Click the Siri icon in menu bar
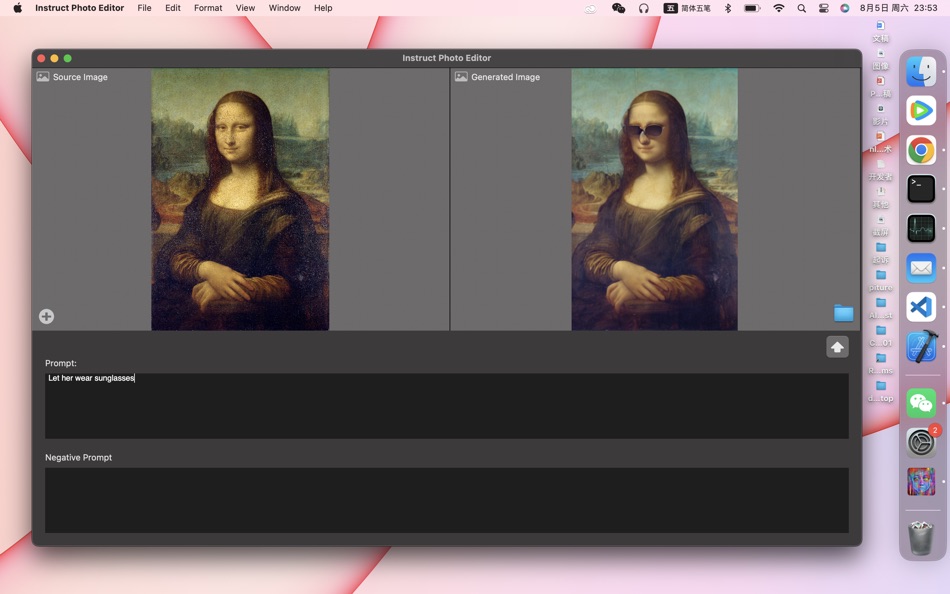The width and height of the screenshot is (950, 594). 845,8
